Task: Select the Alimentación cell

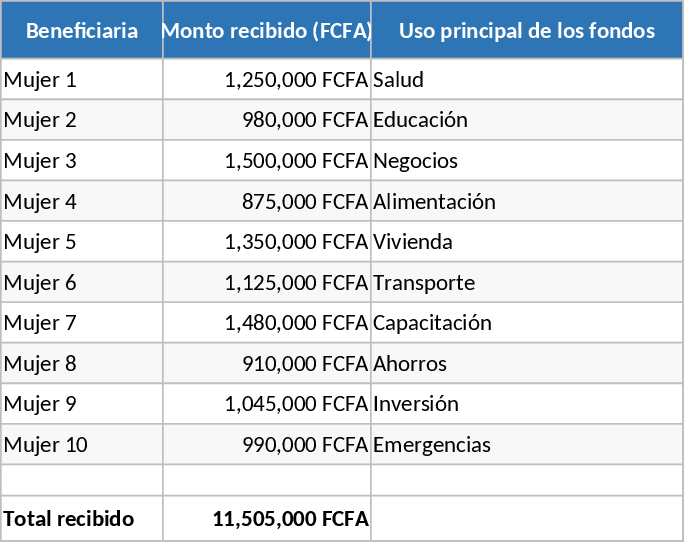Action: (x=526, y=201)
